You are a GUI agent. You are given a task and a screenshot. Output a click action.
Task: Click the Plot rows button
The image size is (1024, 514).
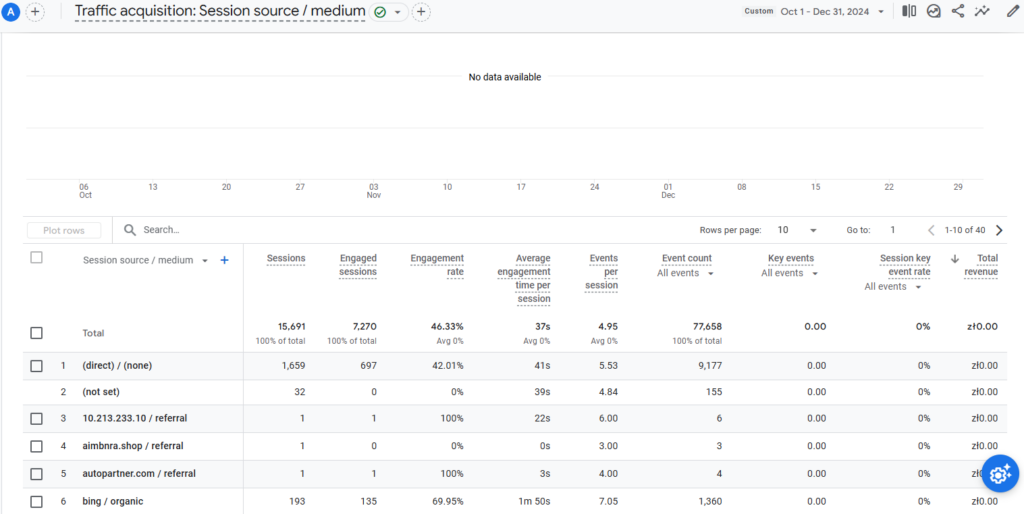[x=64, y=230]
